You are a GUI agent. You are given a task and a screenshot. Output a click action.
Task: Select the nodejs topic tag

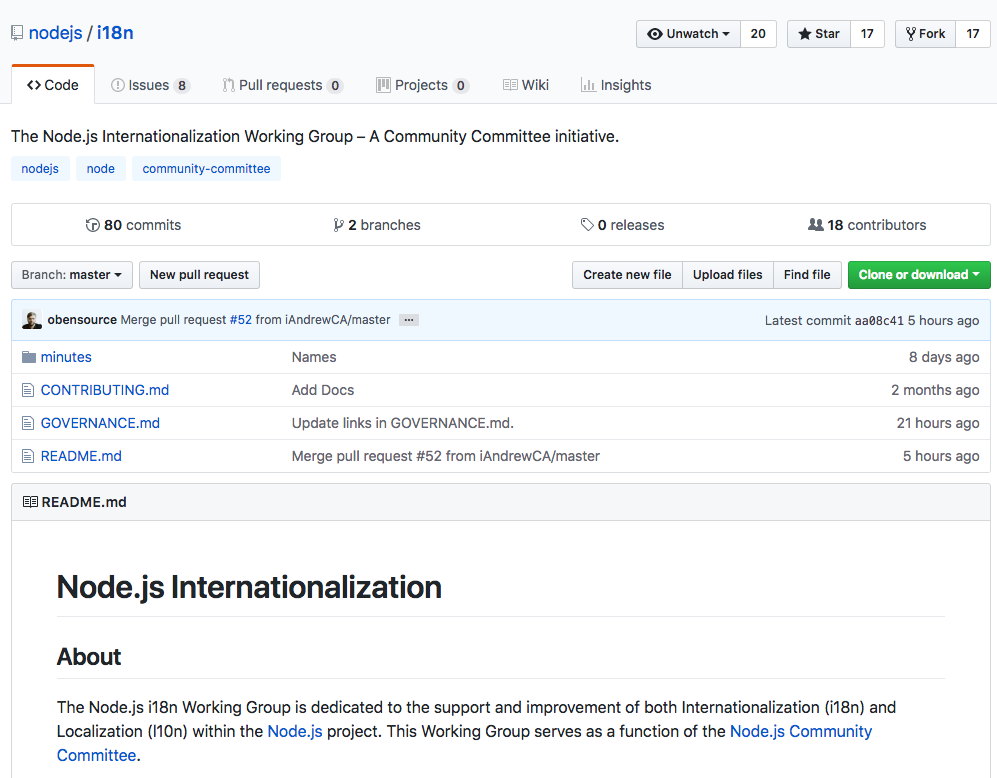coord(40,168)
